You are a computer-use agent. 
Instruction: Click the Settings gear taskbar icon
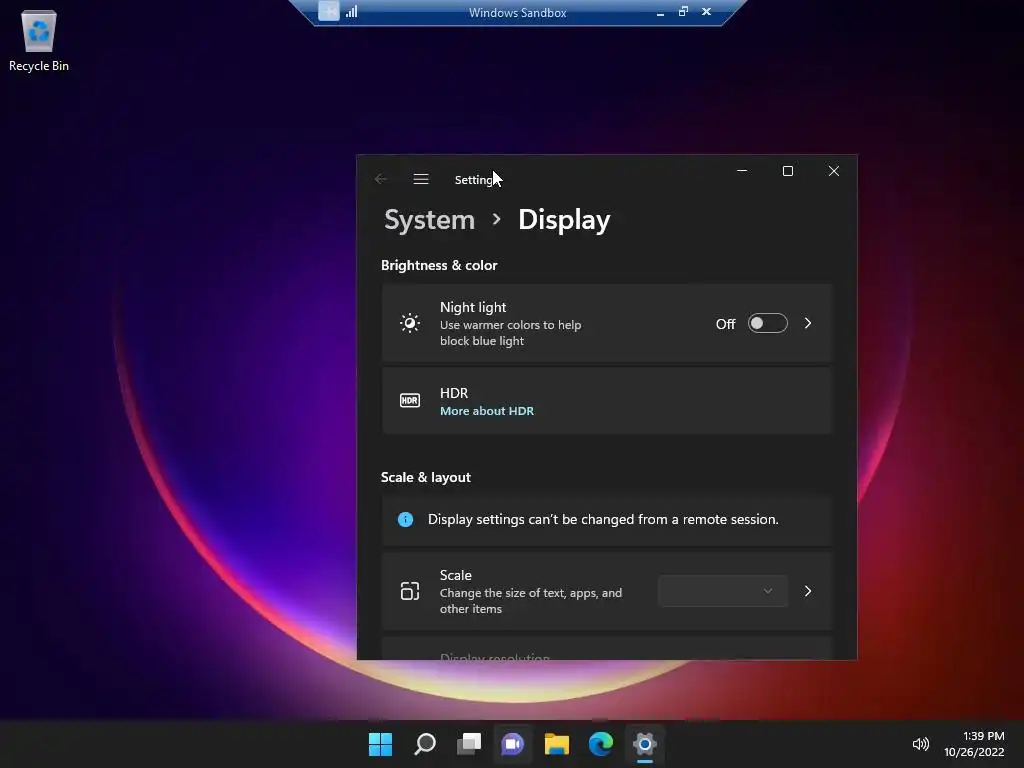pyautogui.click(x=645, y=744)
